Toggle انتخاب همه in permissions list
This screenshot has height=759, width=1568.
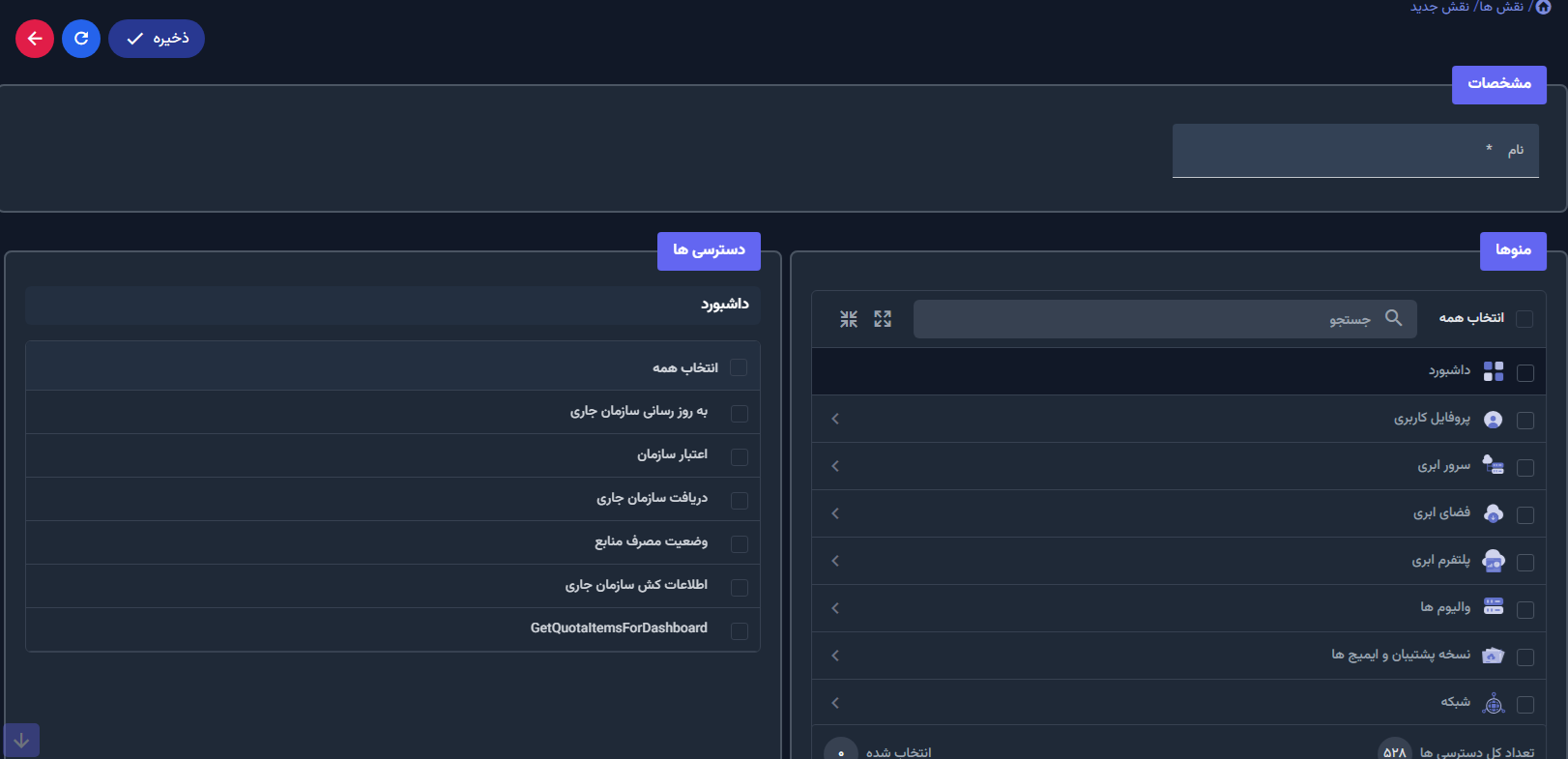(x=739, y=367)
